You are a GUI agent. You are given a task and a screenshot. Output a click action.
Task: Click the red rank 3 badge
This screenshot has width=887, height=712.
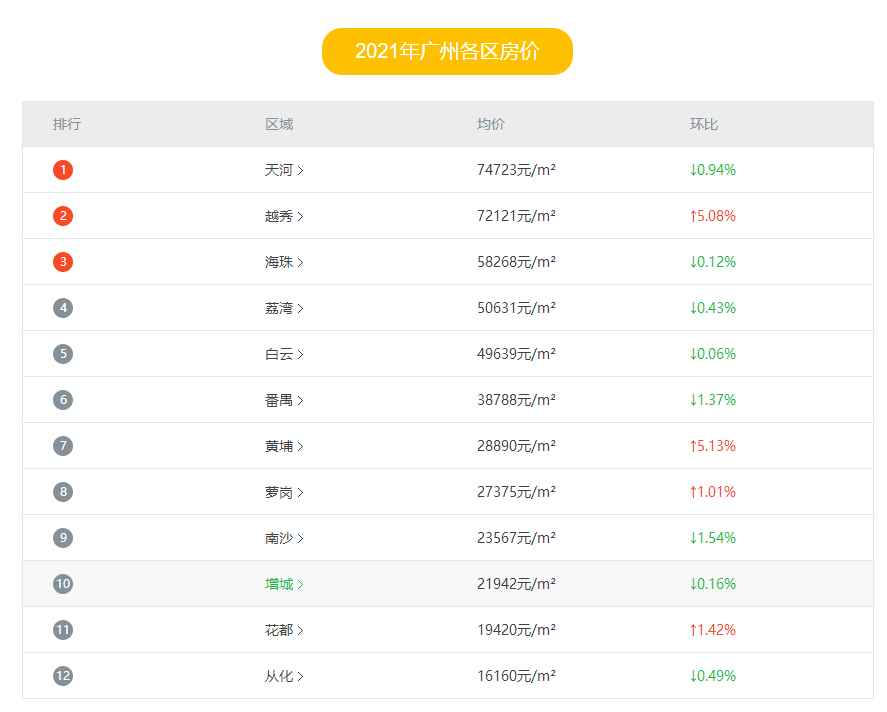tap(63, 262)
